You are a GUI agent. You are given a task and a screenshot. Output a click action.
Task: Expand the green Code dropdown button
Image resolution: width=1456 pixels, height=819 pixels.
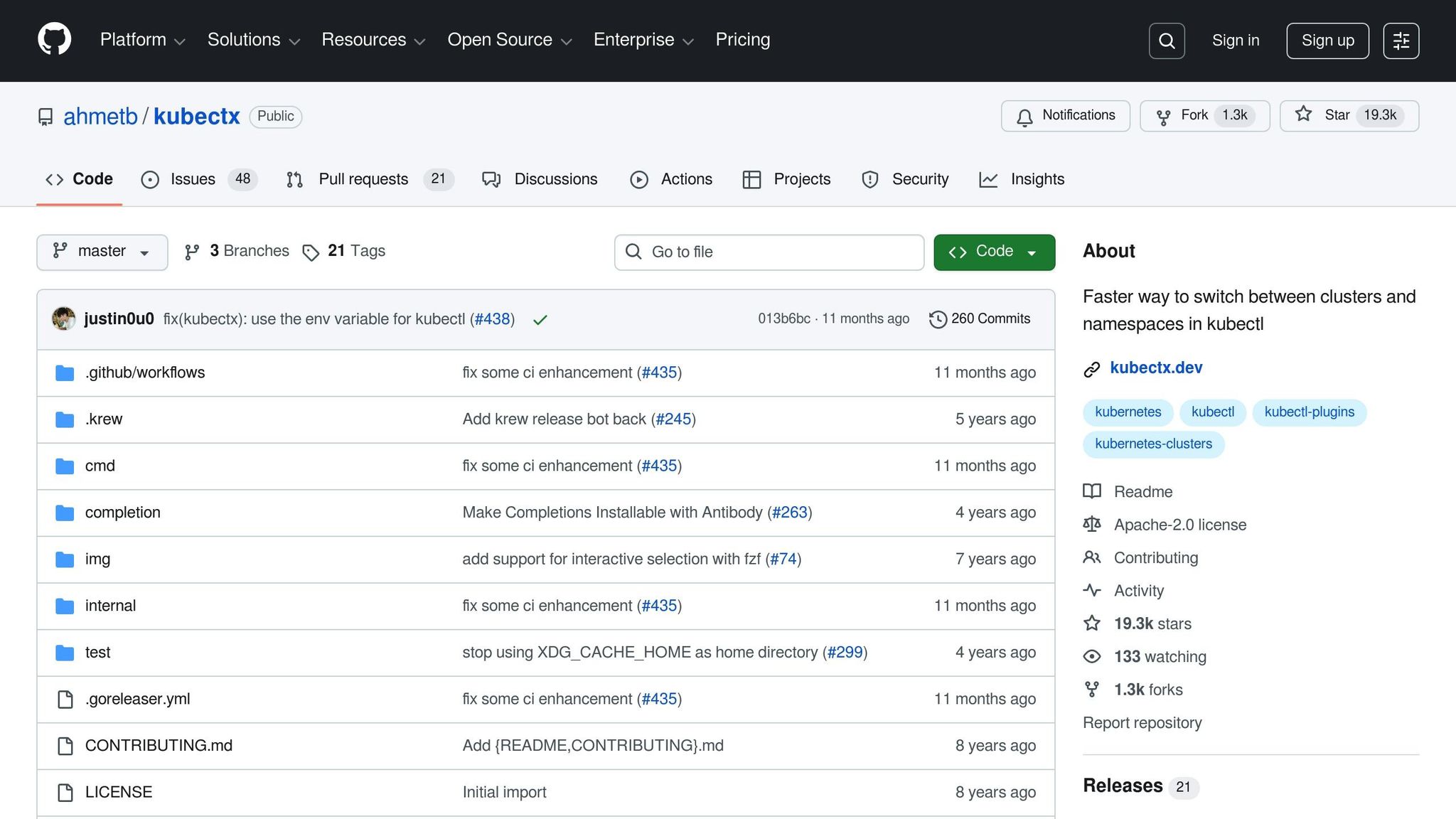994,252
